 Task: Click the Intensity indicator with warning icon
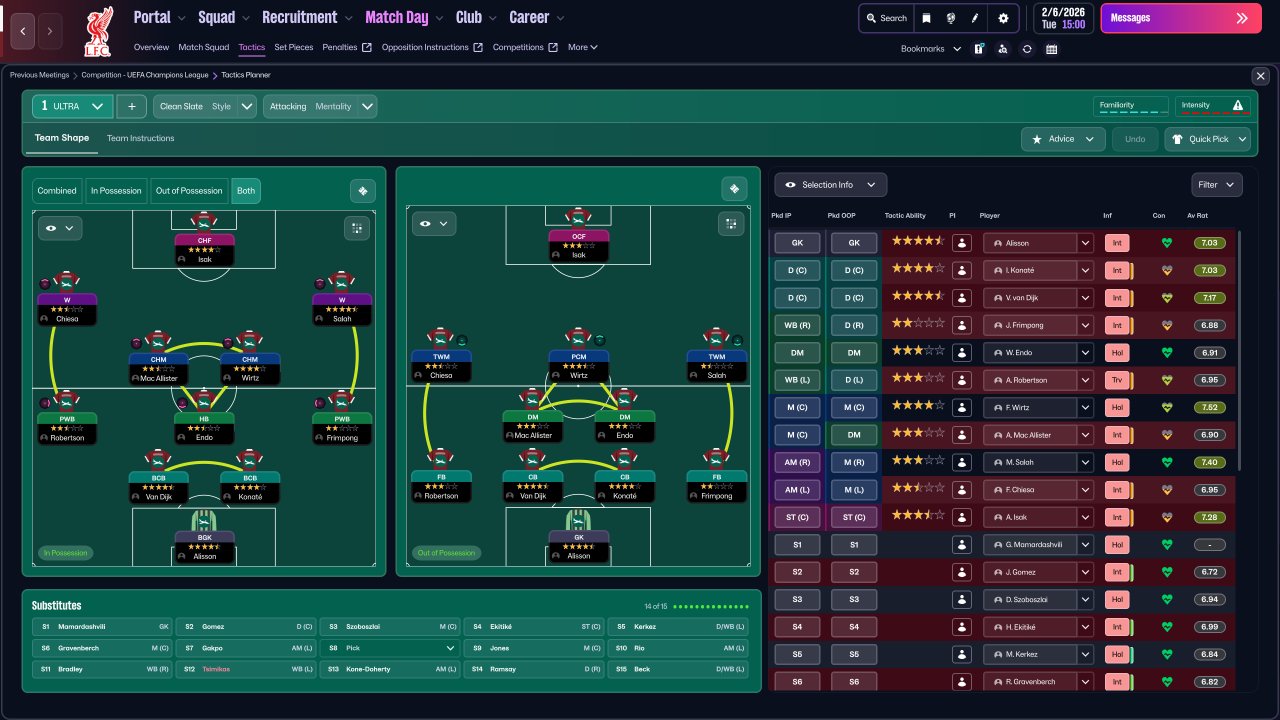point(1213,106)
